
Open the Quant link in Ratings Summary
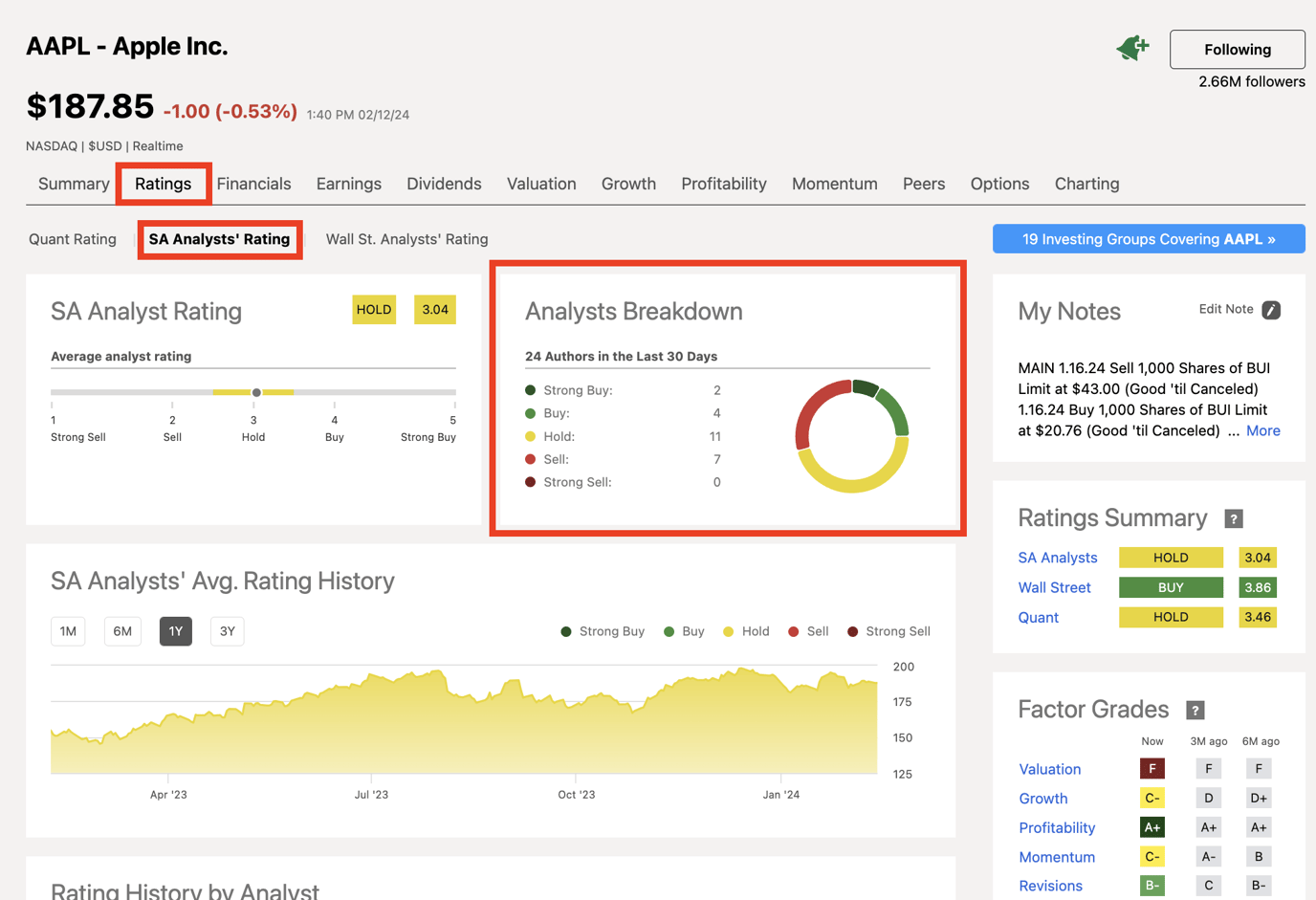1038,617
